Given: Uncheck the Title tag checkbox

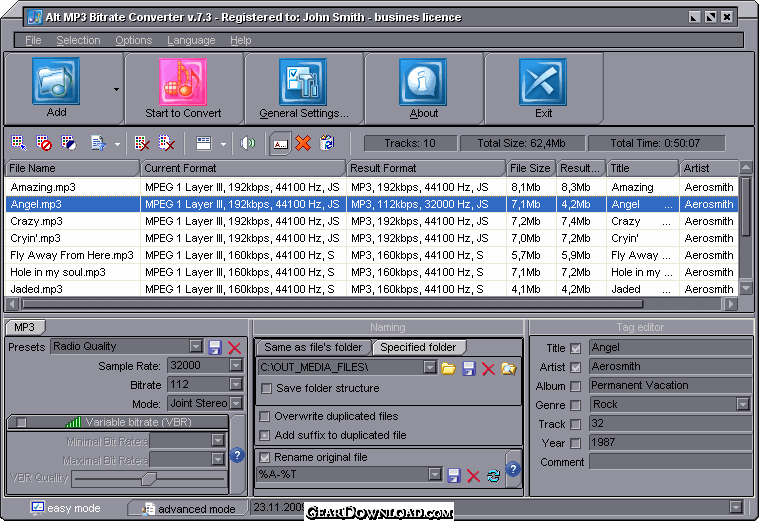Looking at the screenshot, I should click(576, 348).
